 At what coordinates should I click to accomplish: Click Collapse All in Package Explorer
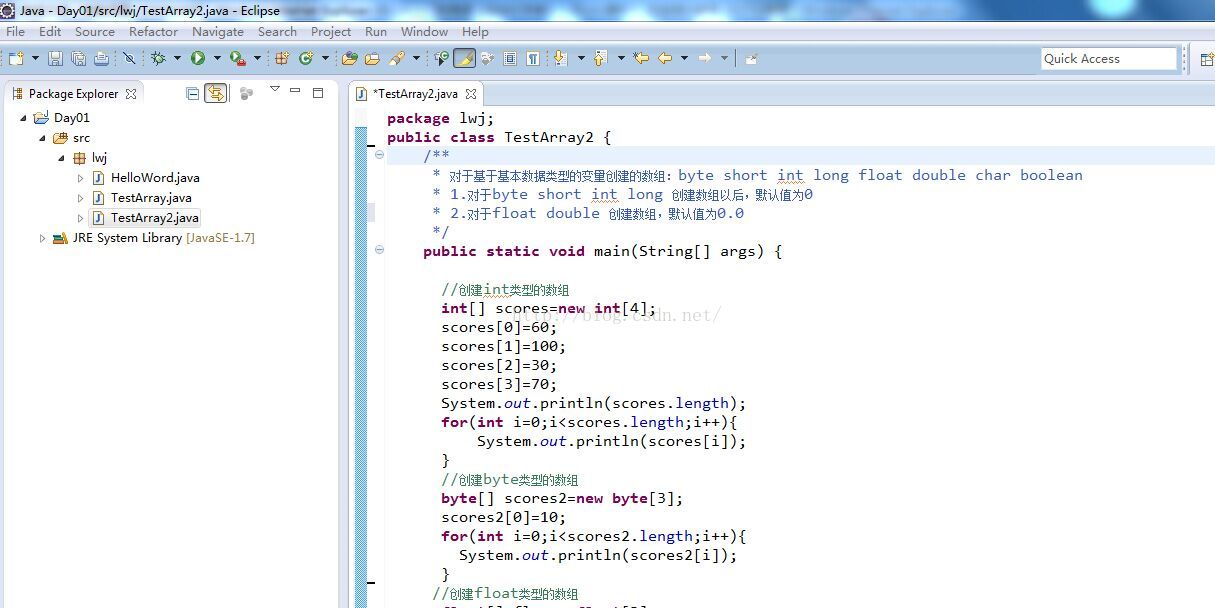point(192,93)
